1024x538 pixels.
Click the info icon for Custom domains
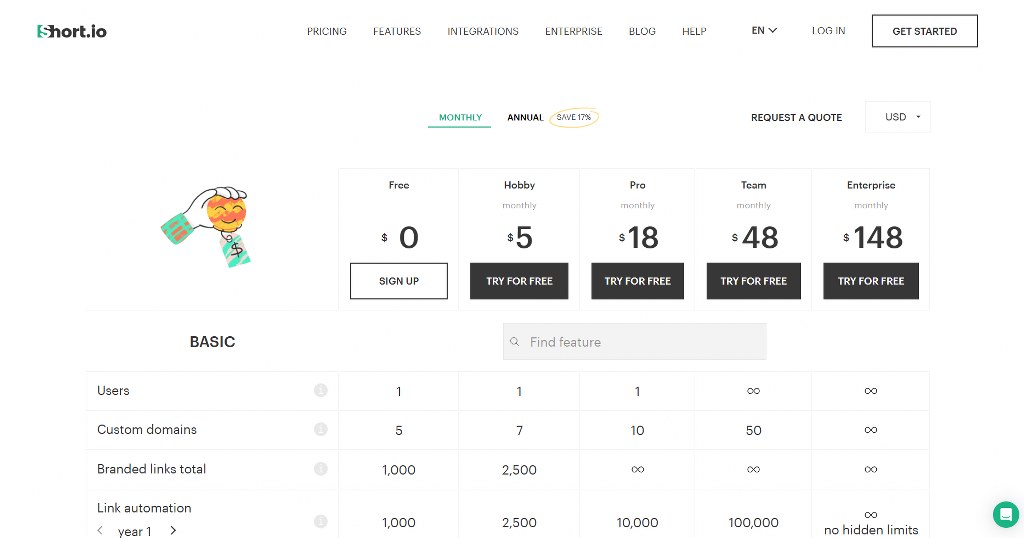tap(320, 430)
